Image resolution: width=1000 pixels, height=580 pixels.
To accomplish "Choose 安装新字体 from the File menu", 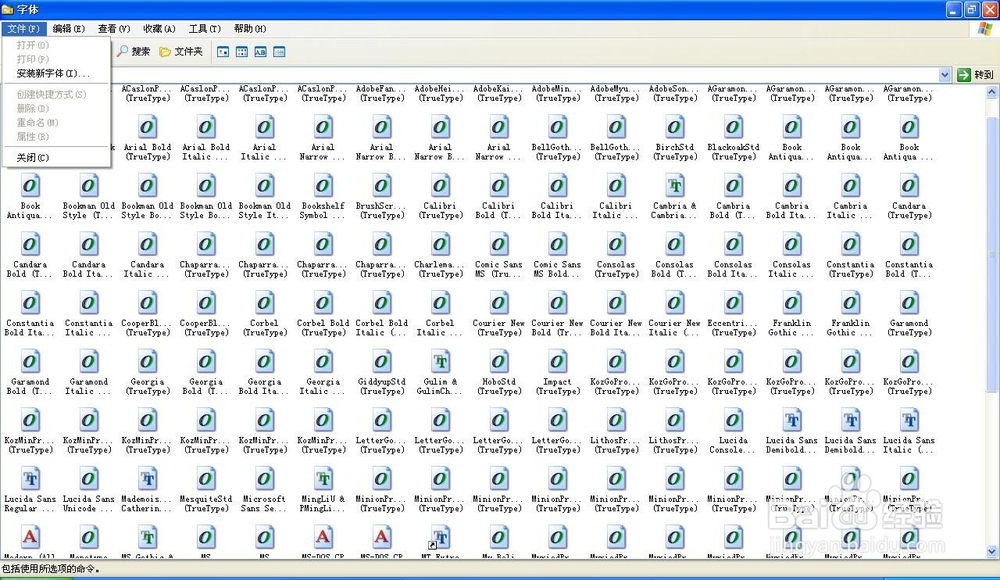I will coord(52,73).
